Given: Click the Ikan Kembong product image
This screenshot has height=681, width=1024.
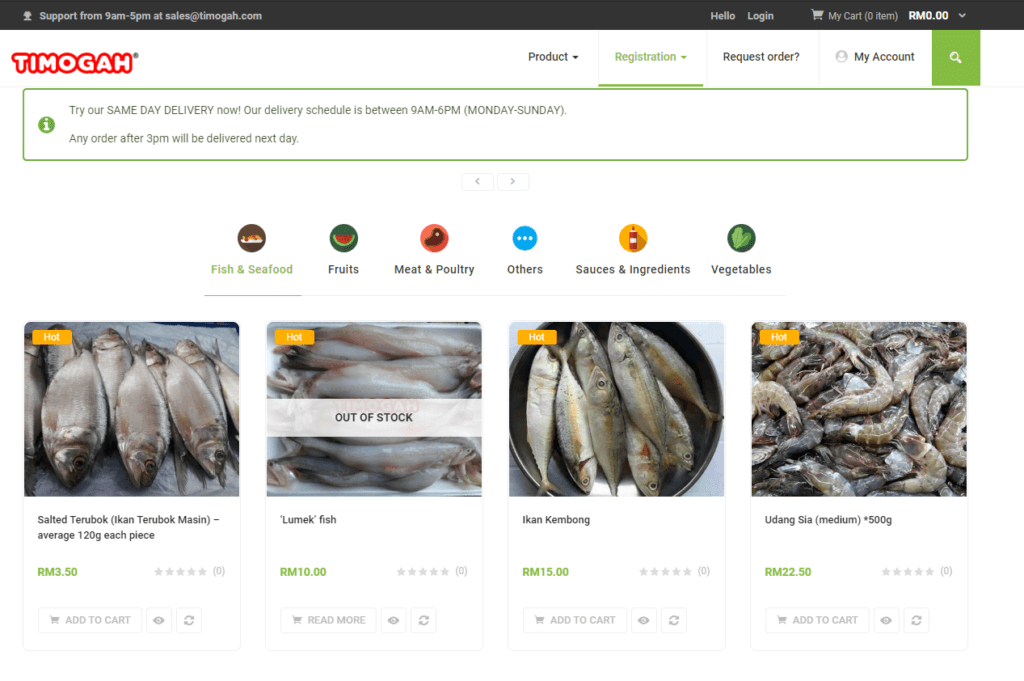Looking at the screenshot, I should coord(616,409).
